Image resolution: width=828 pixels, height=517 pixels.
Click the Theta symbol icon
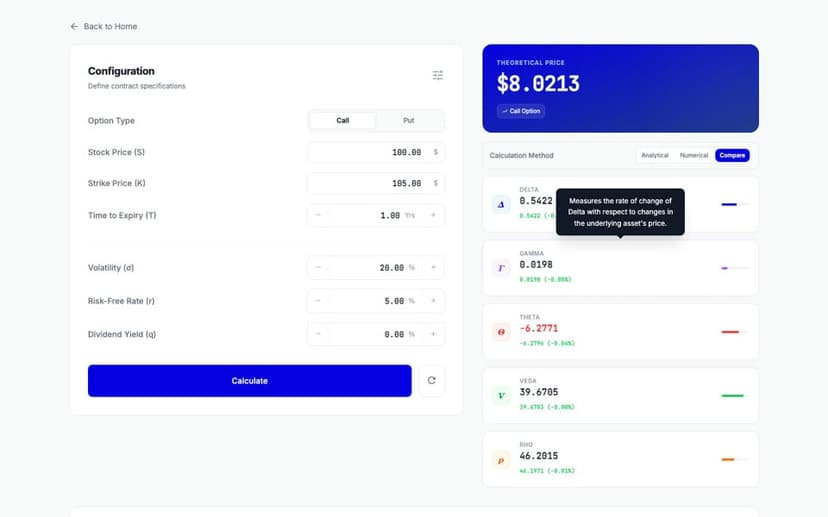[501, 332]
